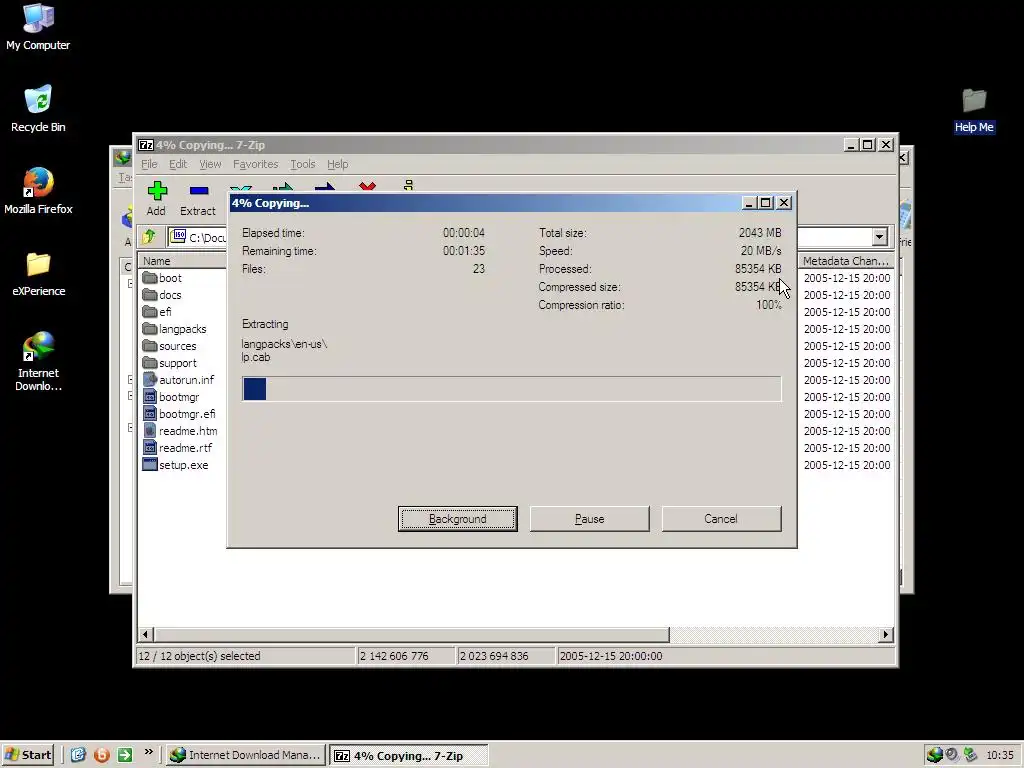Click the setup.exe date 2005-12-15 20:00

(x=846, y=465)
